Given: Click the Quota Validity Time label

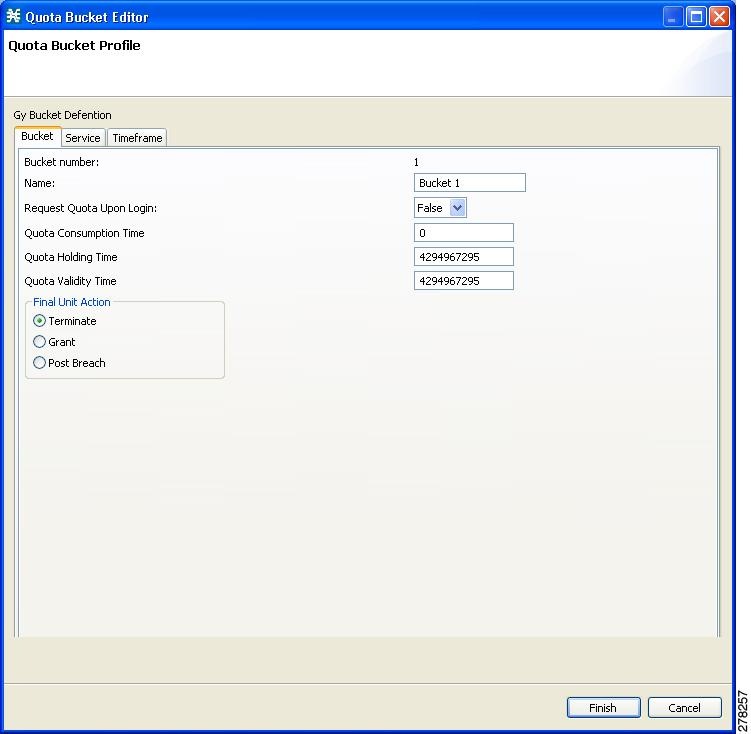Looking at the screenshot, I should pyautogui.click(x=70, y=281).
